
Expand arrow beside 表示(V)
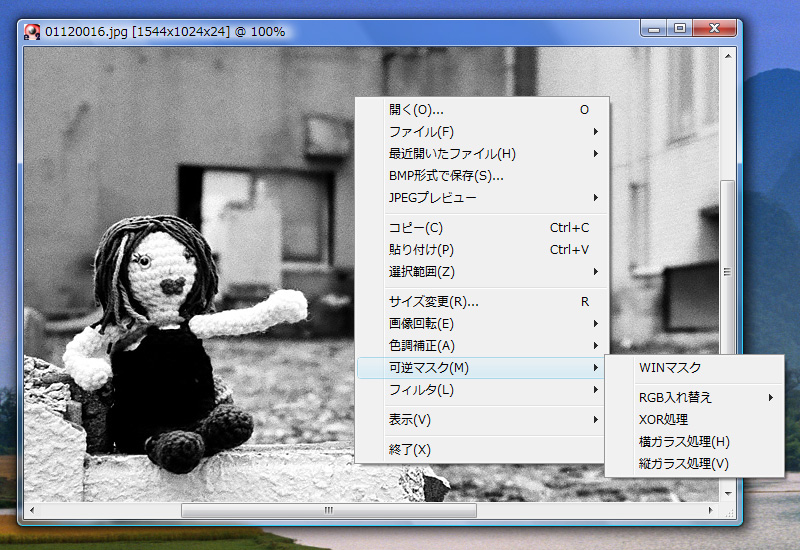tap(595, 419)
